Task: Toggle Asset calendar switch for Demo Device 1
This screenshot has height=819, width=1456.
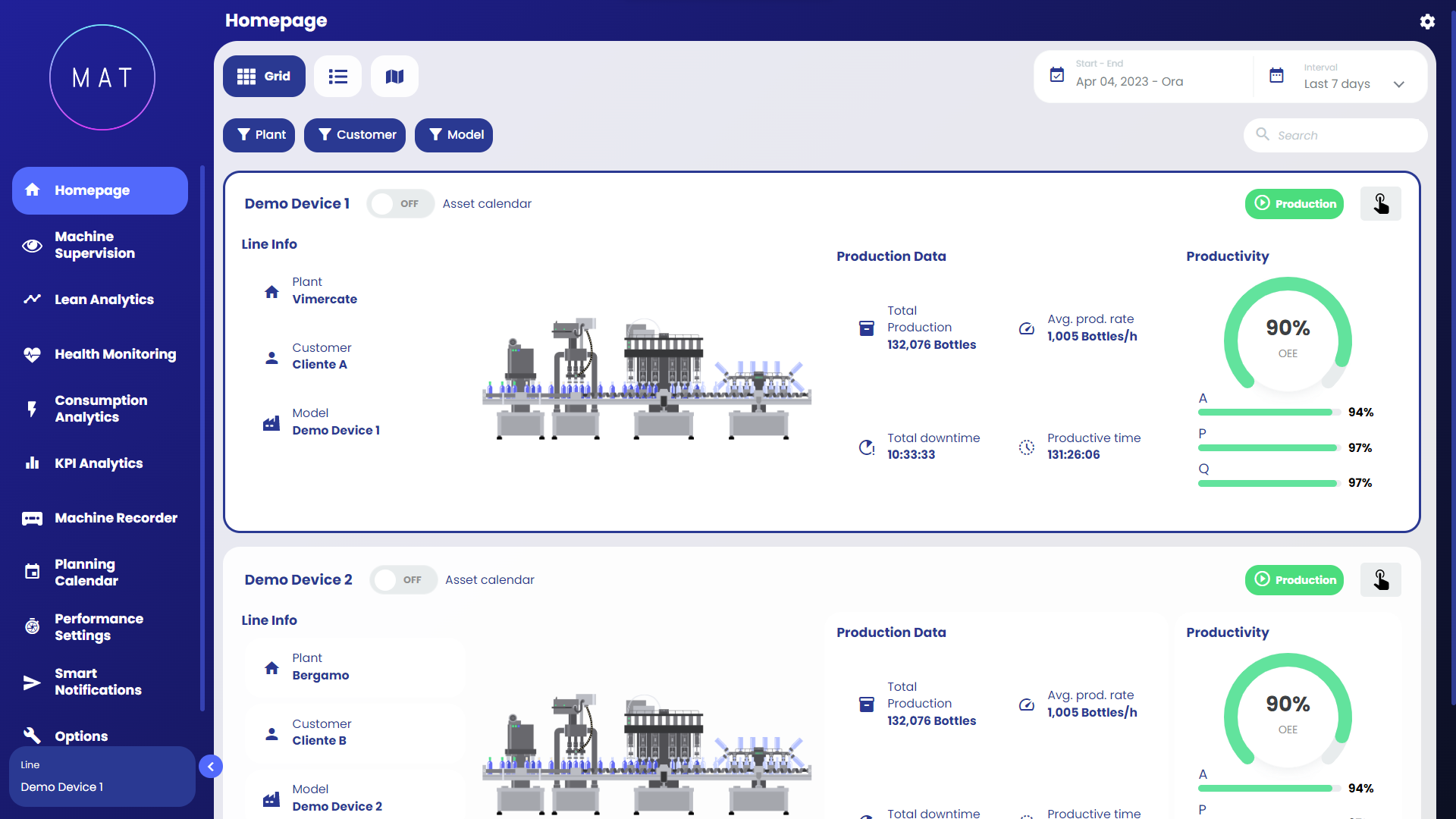Action: pos(400,204)
